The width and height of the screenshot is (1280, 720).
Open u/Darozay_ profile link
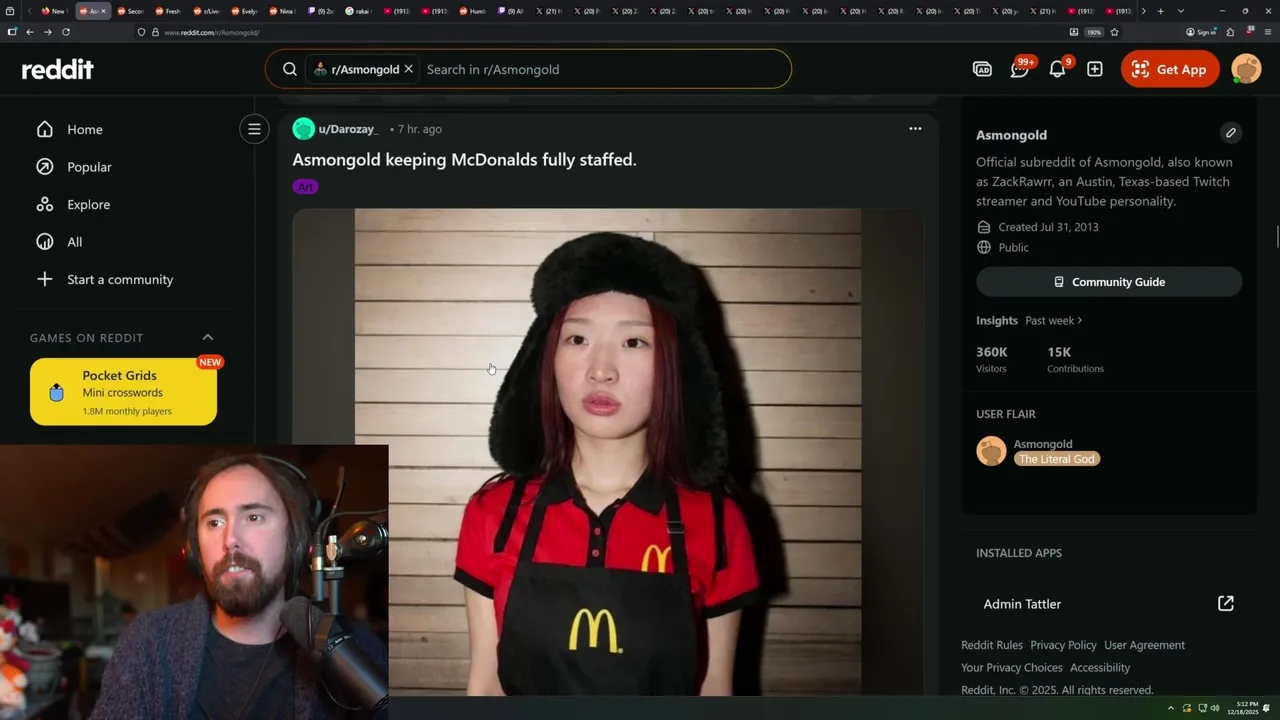(348, 129)
